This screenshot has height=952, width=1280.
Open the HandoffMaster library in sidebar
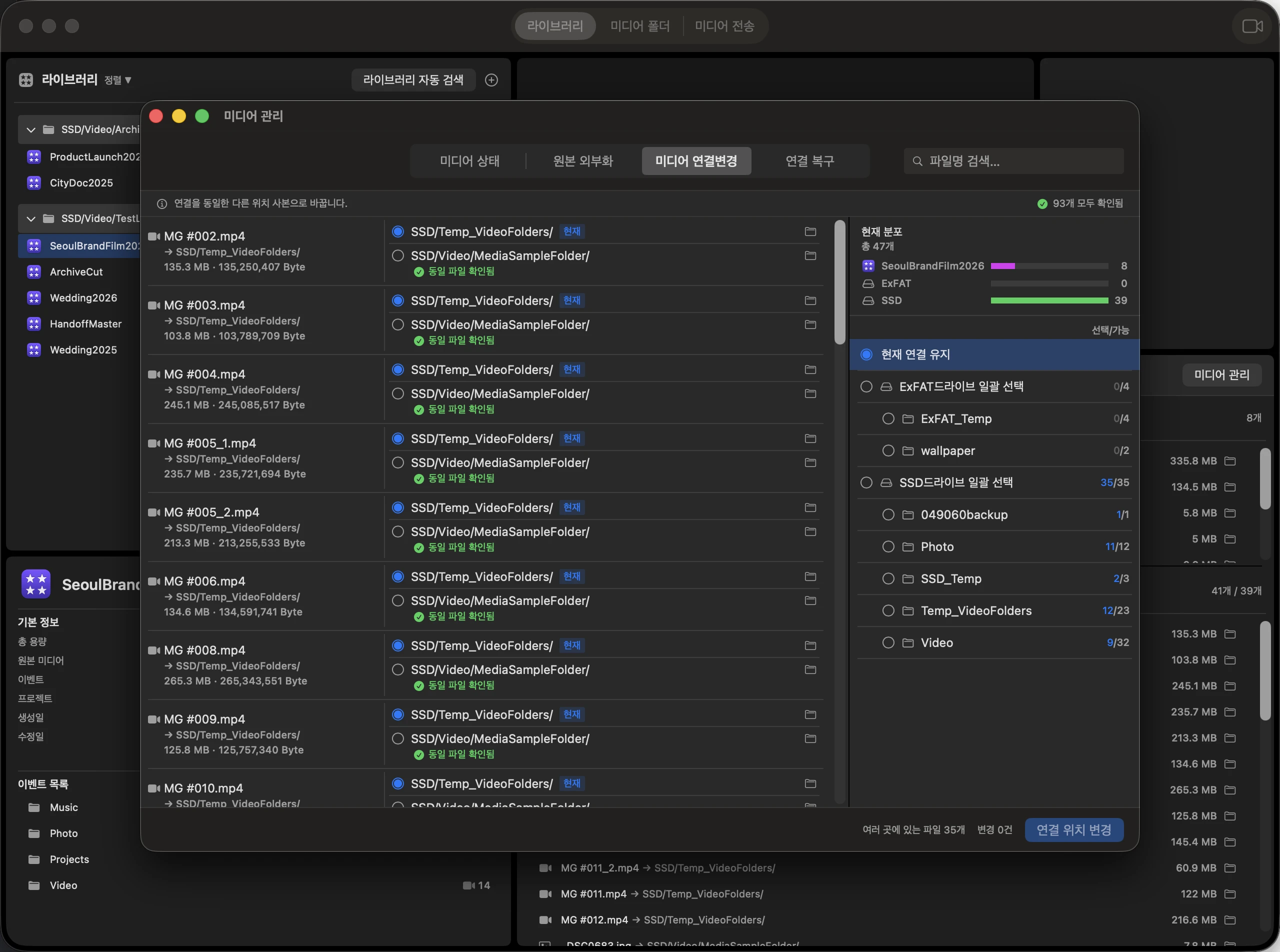86,324
